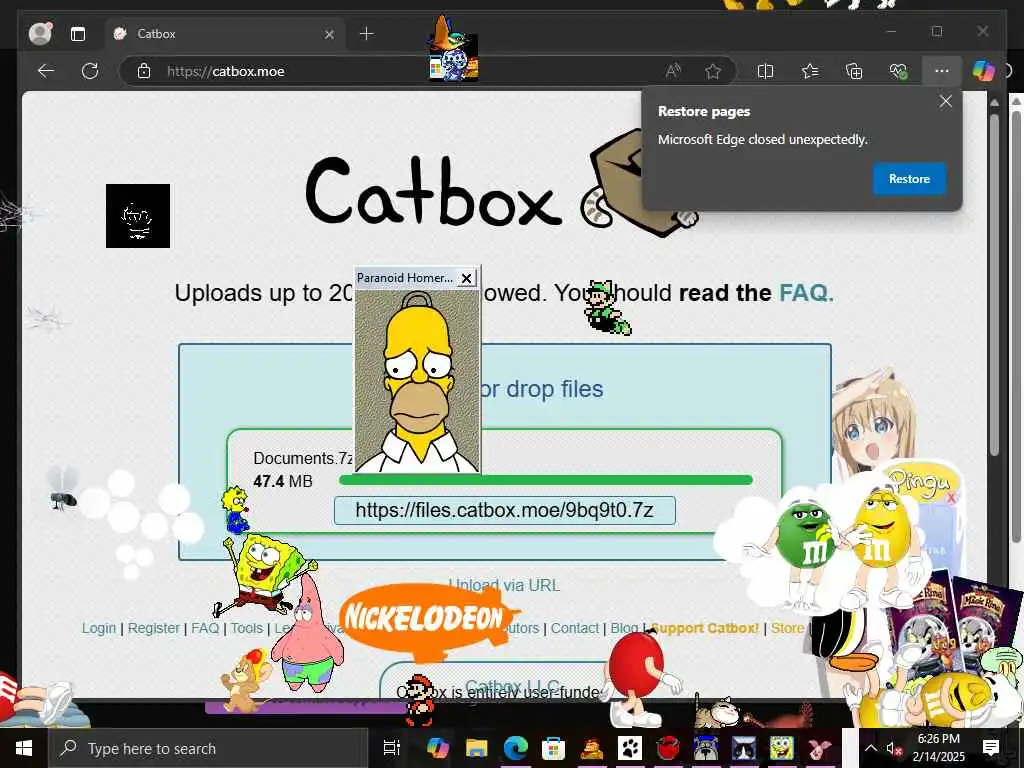Viewport: 1024px width, 768px height.
Task: Dismiss the Restore pages popup
Action: pyautogui.click(x=946, y=101)
